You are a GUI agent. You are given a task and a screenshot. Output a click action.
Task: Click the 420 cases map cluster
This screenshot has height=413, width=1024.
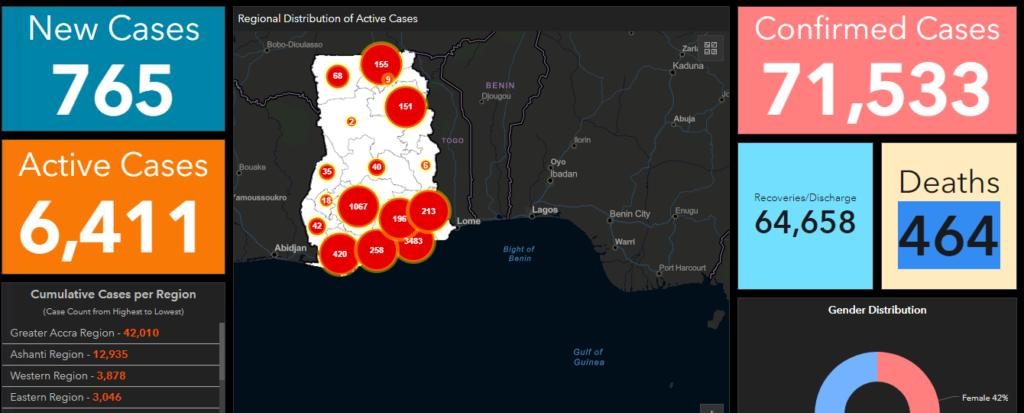pos(340,254)
